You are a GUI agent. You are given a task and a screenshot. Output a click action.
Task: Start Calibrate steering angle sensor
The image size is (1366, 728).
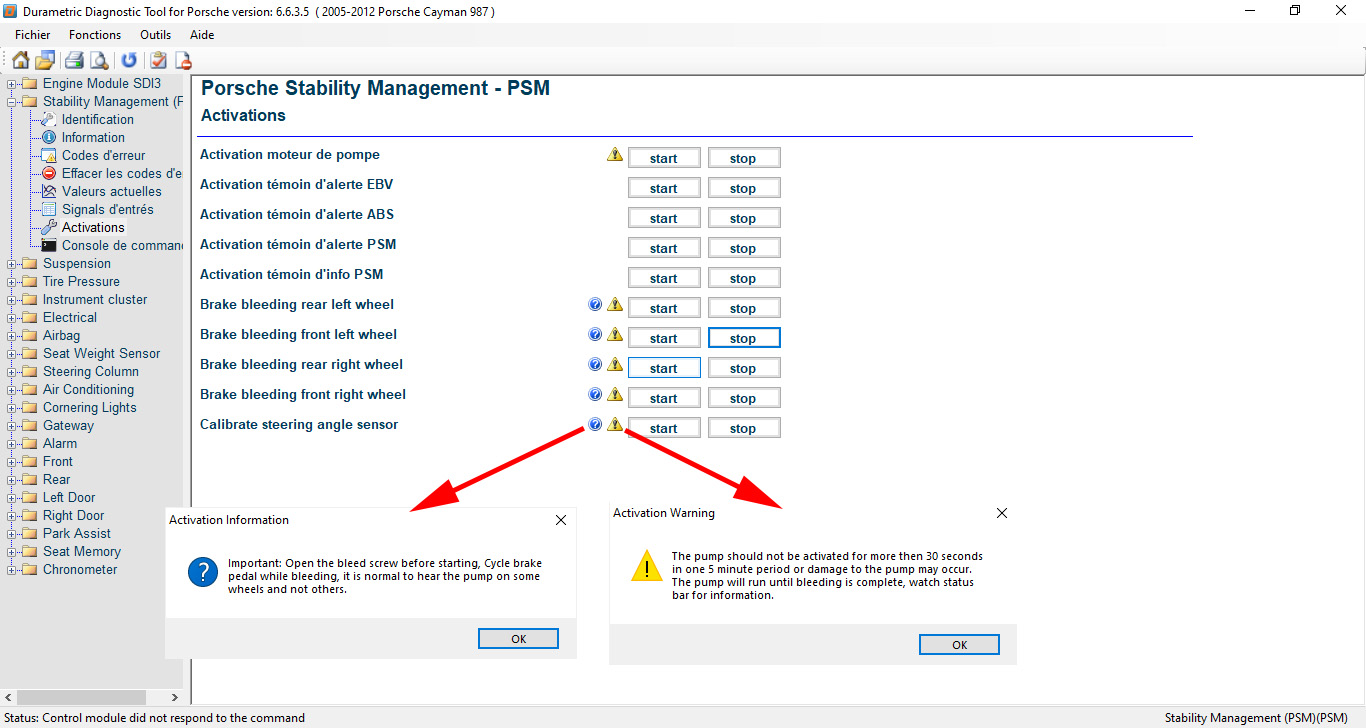pyautogui.click(x=664, y=428)
